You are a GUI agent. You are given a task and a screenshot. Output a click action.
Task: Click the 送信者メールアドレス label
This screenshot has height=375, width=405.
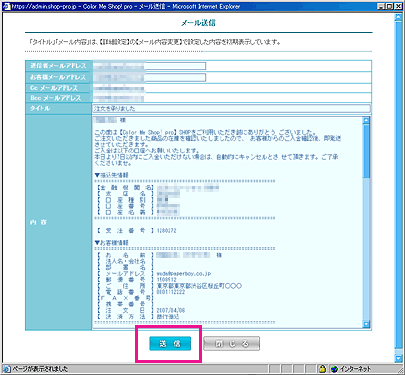[x=58, y=66]
